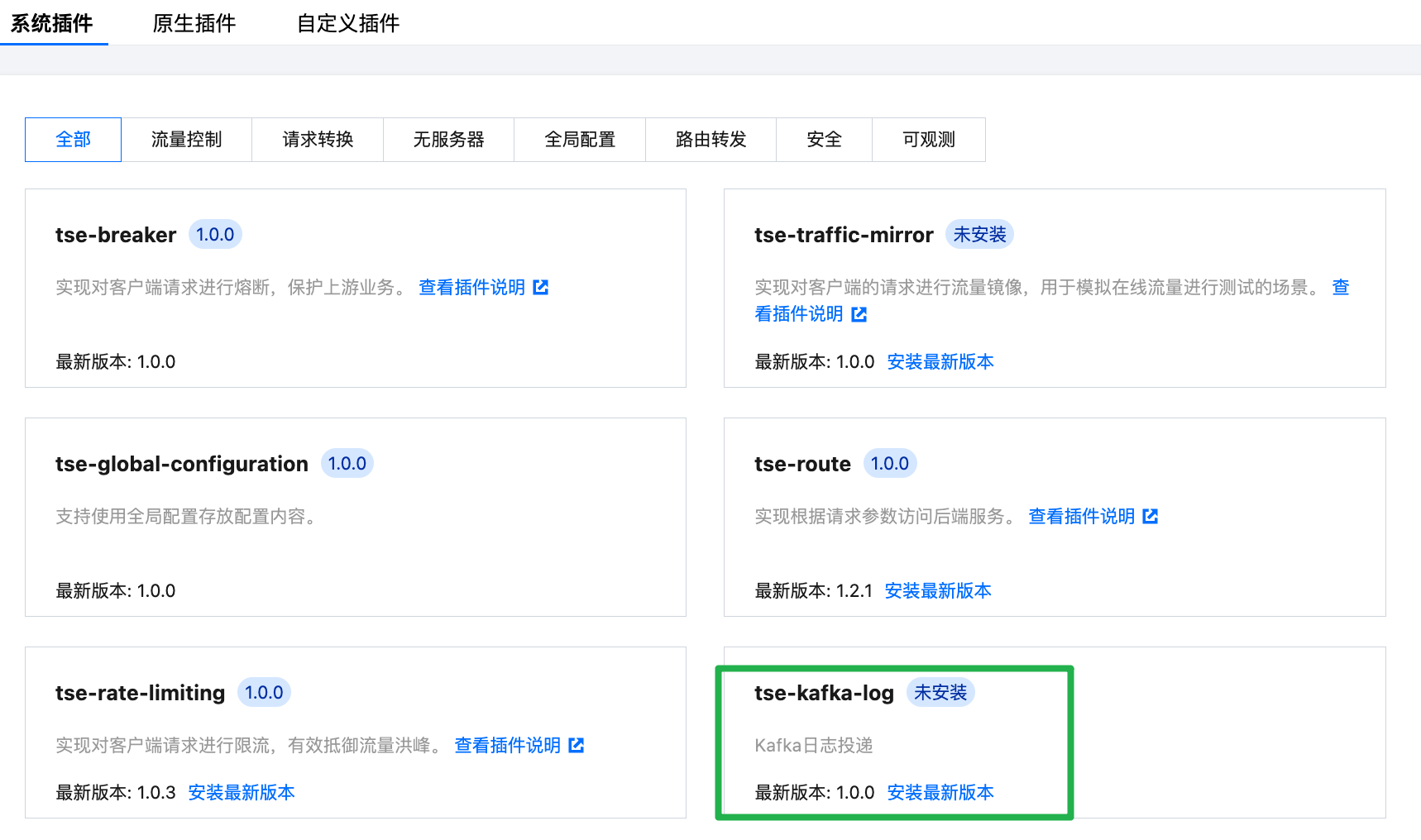The width and height of the screenshot is (1421, 840).
Task: Install latest version of tse-kafka-log
Action: pyautogui.click(x=940, y=793)
